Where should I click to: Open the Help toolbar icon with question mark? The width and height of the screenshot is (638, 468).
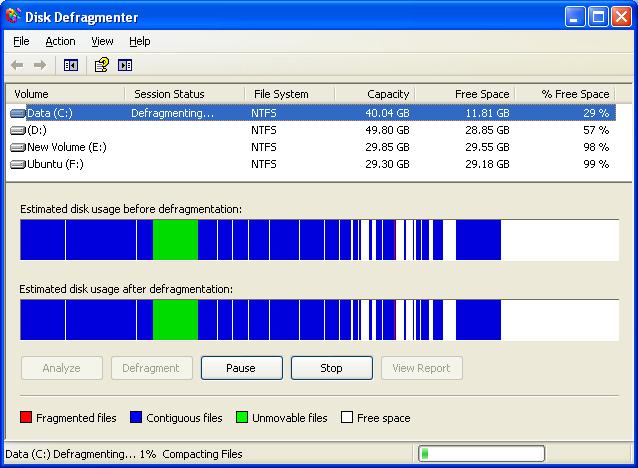coord(102,65)
